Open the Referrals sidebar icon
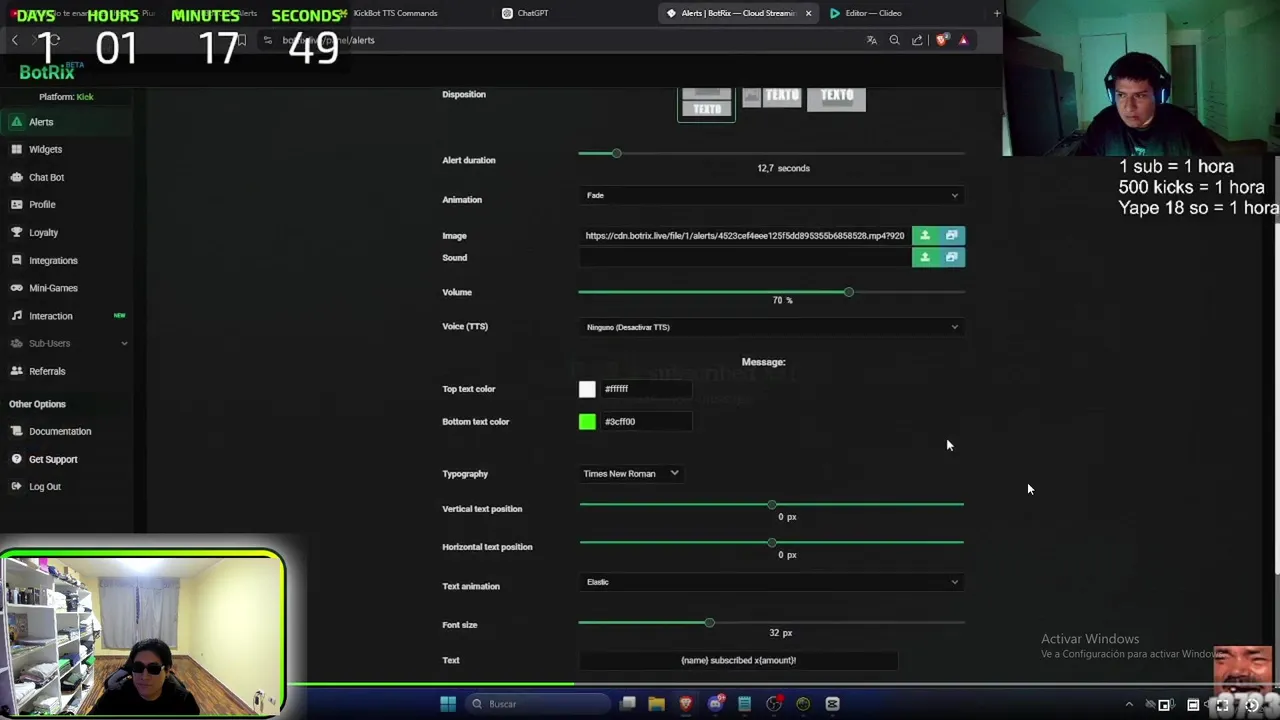The width and height of the screenshot is (1280, 720). click(16, 371)
